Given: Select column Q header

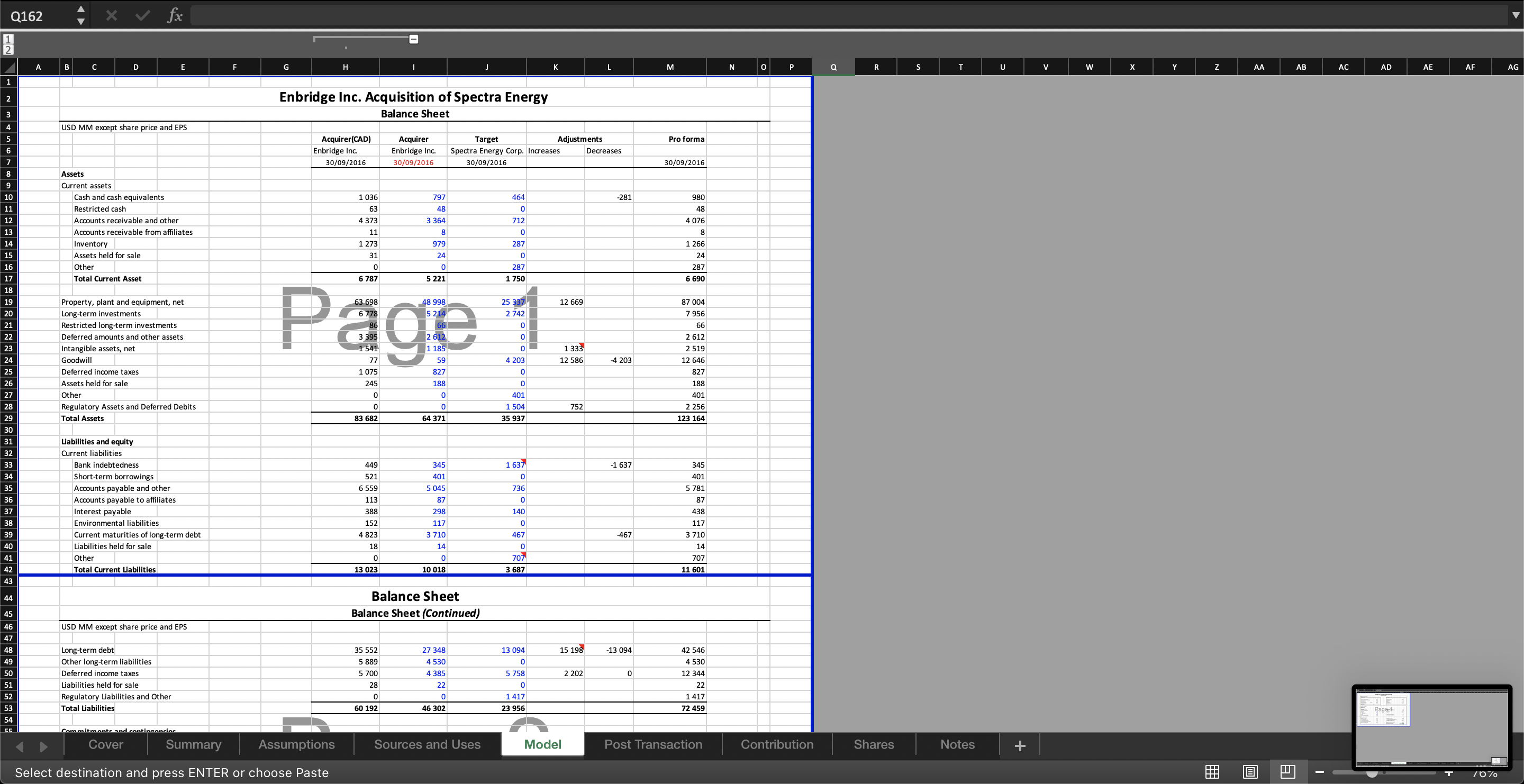Looking at the screenshot, I should tap(833, 67).
